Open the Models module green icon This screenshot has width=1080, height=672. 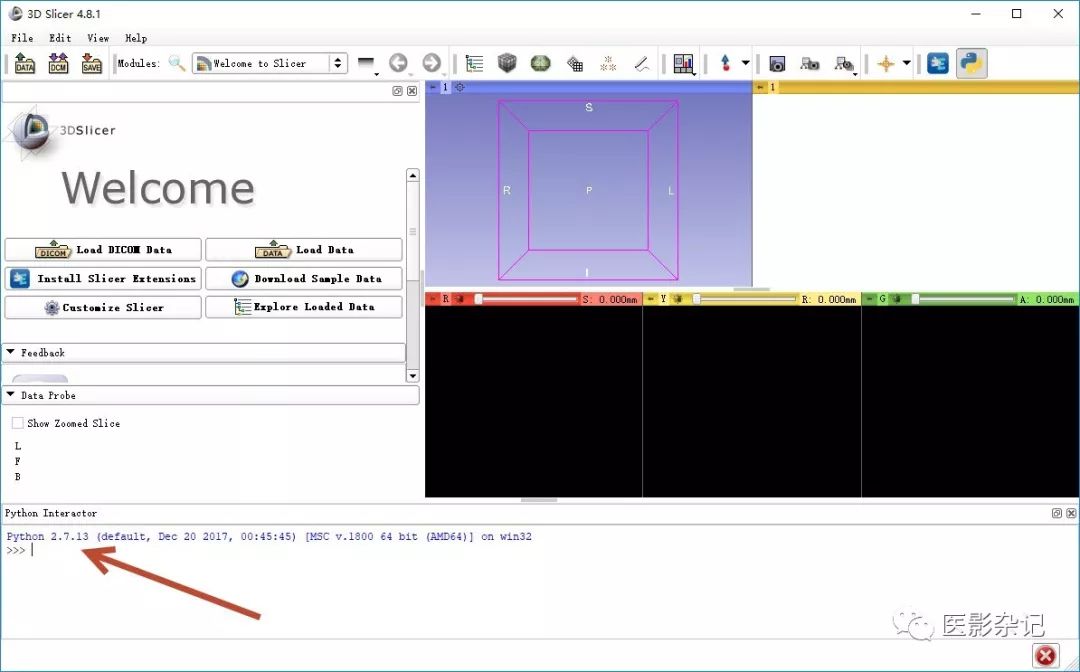(x=541, y=63)
